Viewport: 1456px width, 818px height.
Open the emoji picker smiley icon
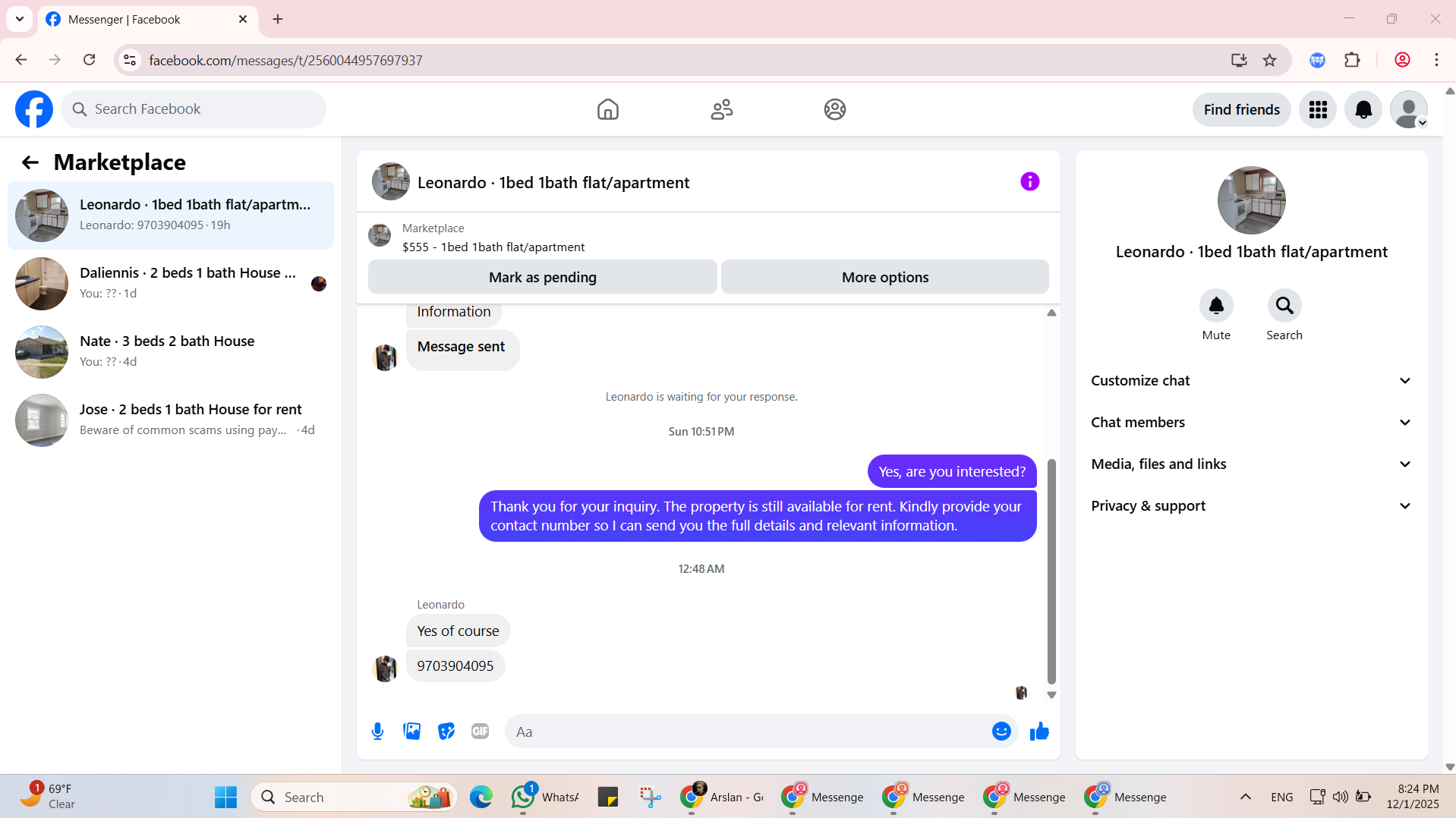pyautogui.click(x=1001, y=731)
